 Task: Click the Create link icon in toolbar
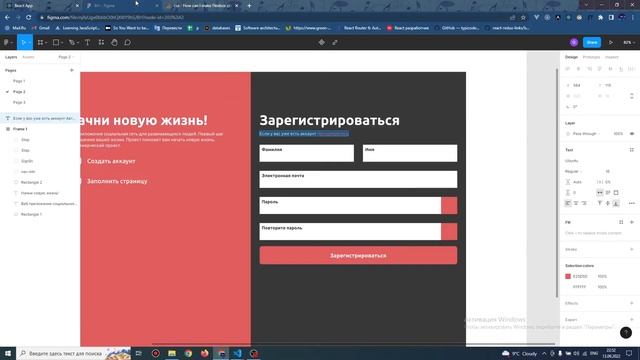tap(335, 42)
